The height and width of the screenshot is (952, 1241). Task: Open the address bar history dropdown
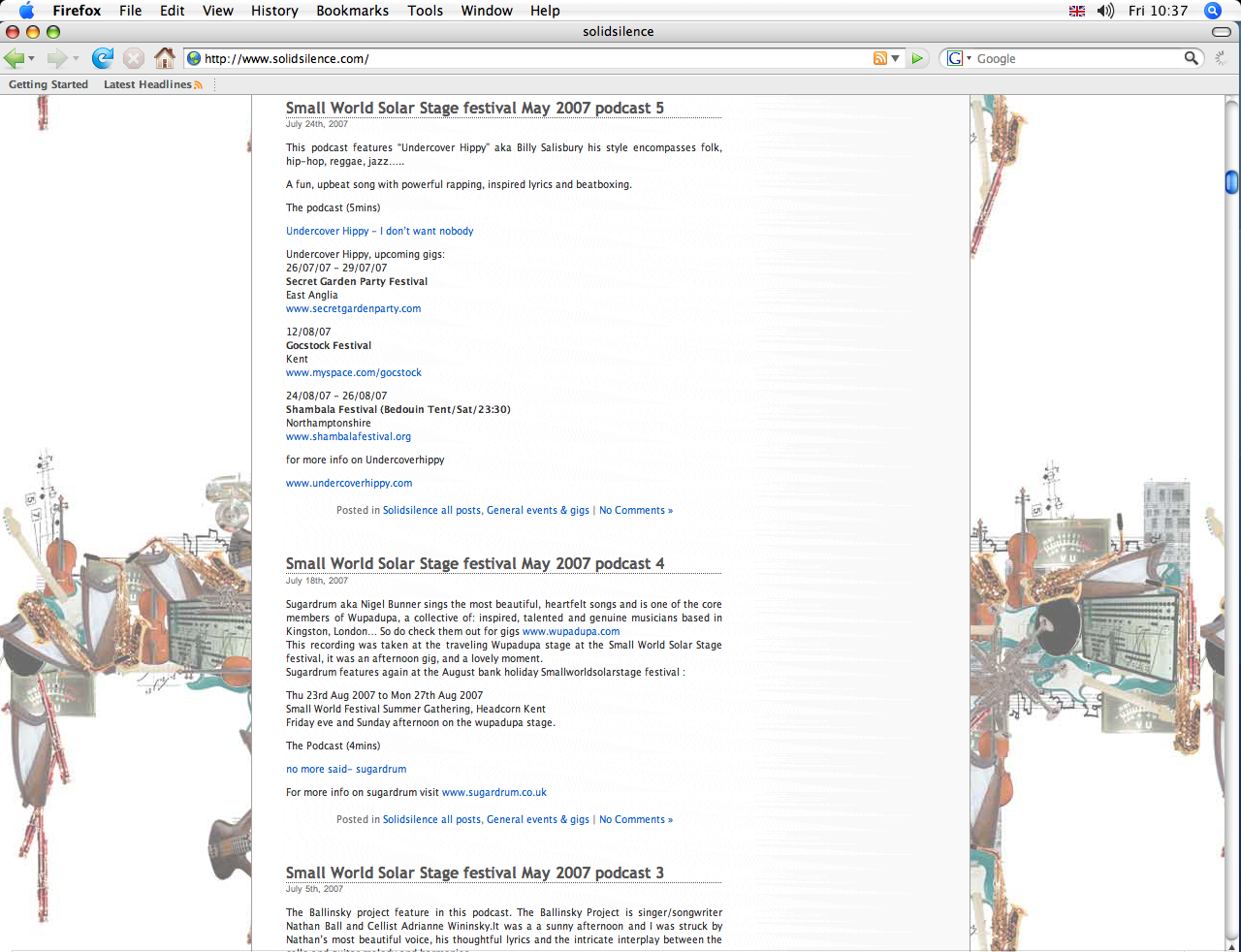pos(896,59)
